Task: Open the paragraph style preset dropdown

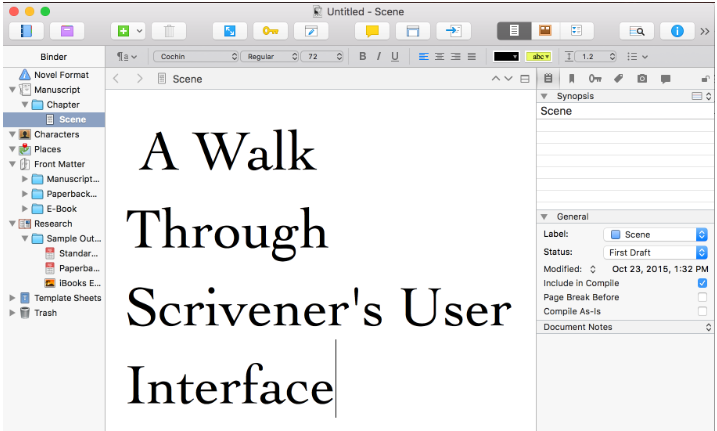Action: coord(127,56)
